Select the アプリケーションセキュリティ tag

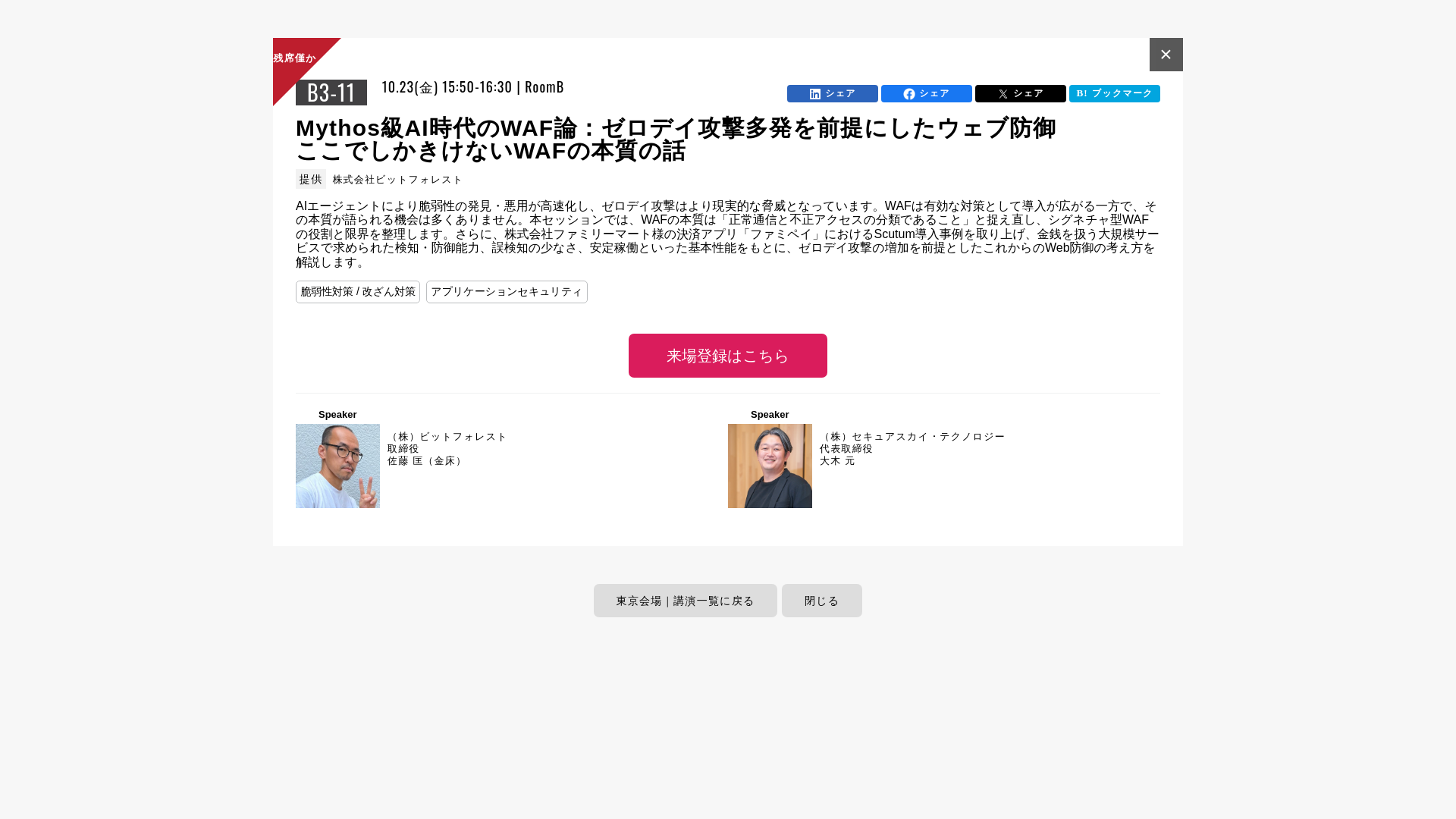[507, 292]
